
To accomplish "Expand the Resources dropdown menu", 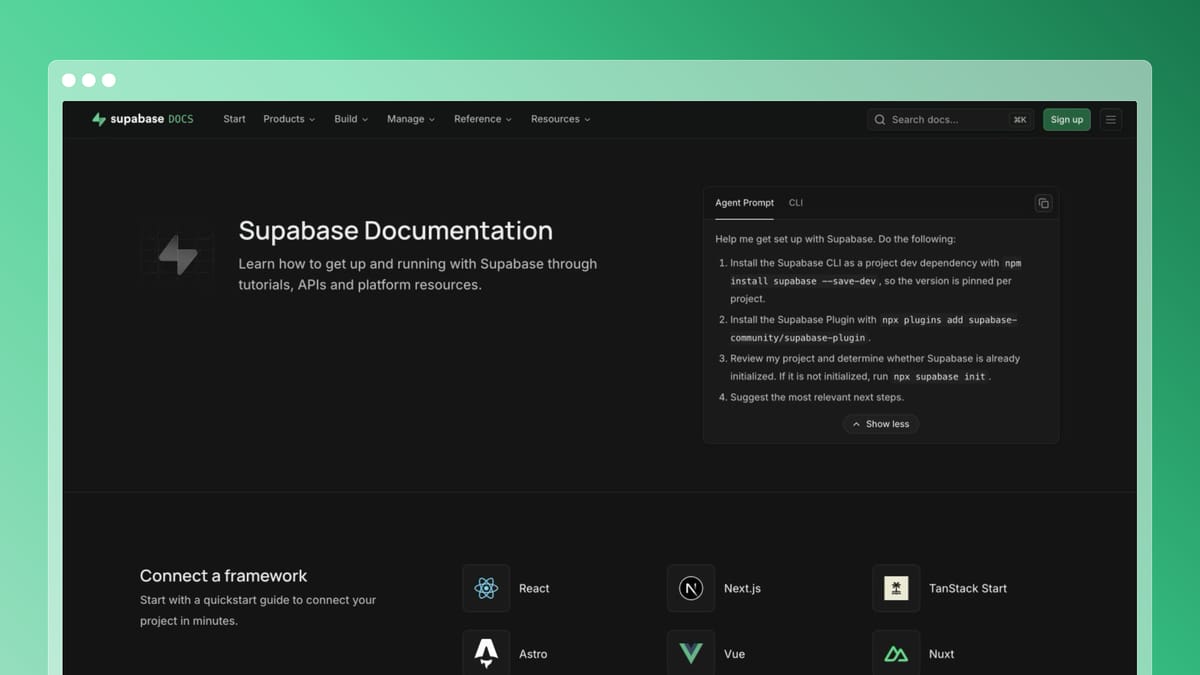I will click(561, 119).
